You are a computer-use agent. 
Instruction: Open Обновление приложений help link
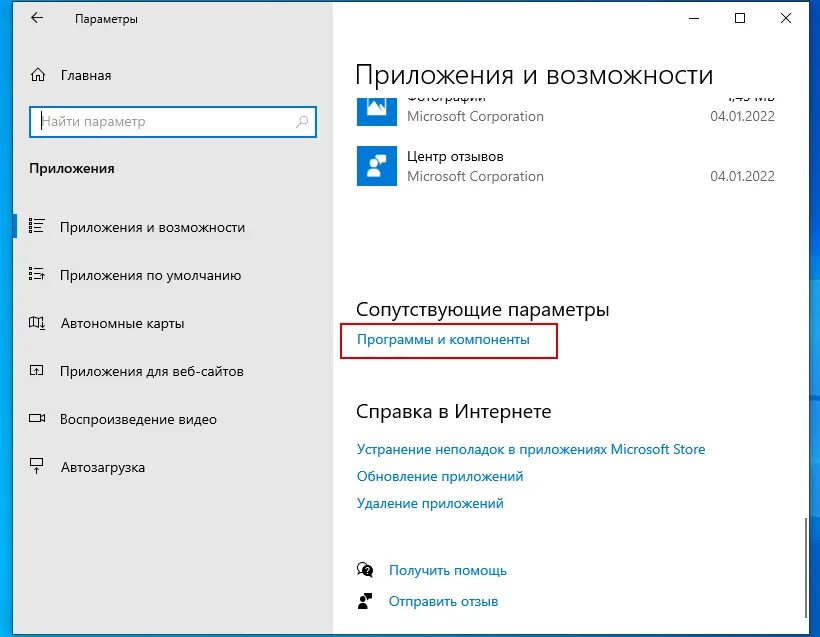(x=440, y=476)
